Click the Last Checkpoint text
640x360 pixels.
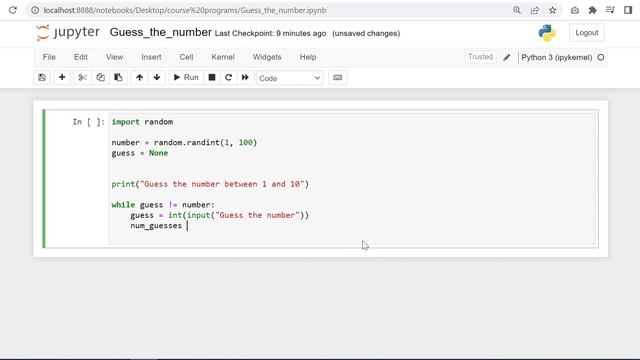click(270, 33)
